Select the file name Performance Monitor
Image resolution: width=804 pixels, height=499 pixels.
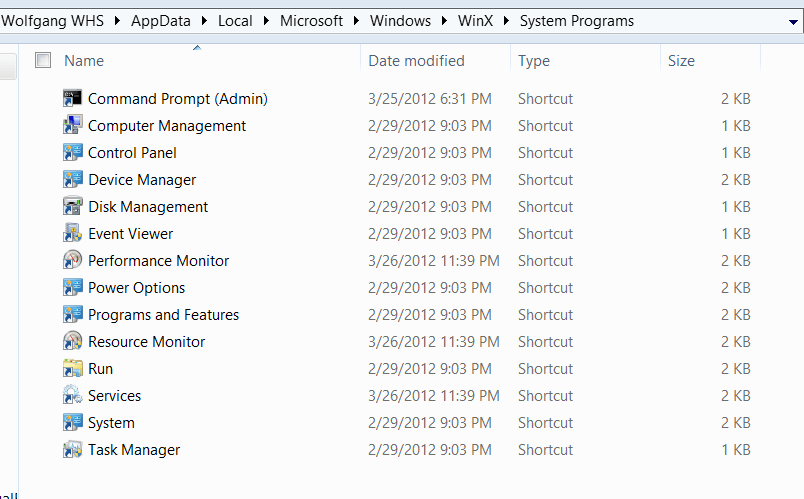coord(158,261)
